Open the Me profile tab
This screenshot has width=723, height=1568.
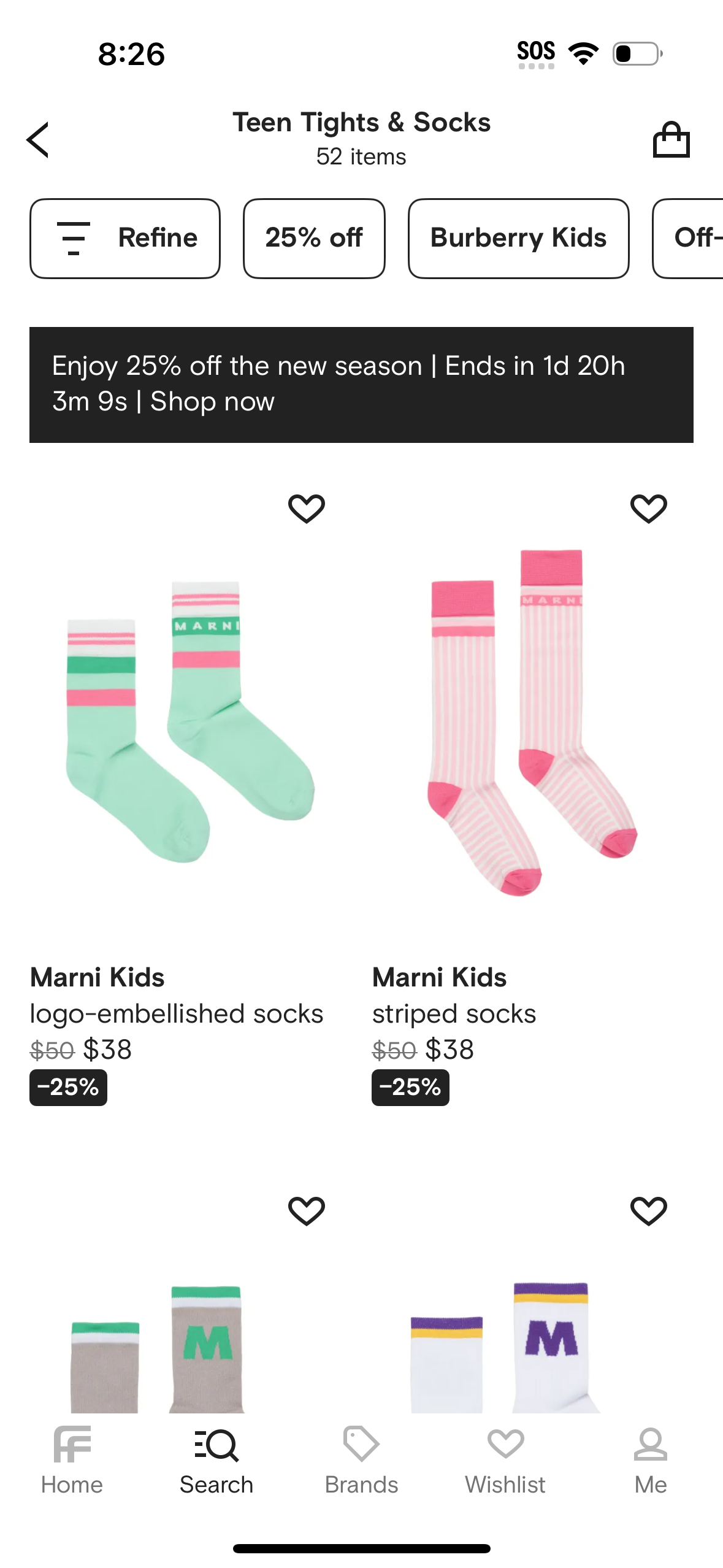point(650,1461)
